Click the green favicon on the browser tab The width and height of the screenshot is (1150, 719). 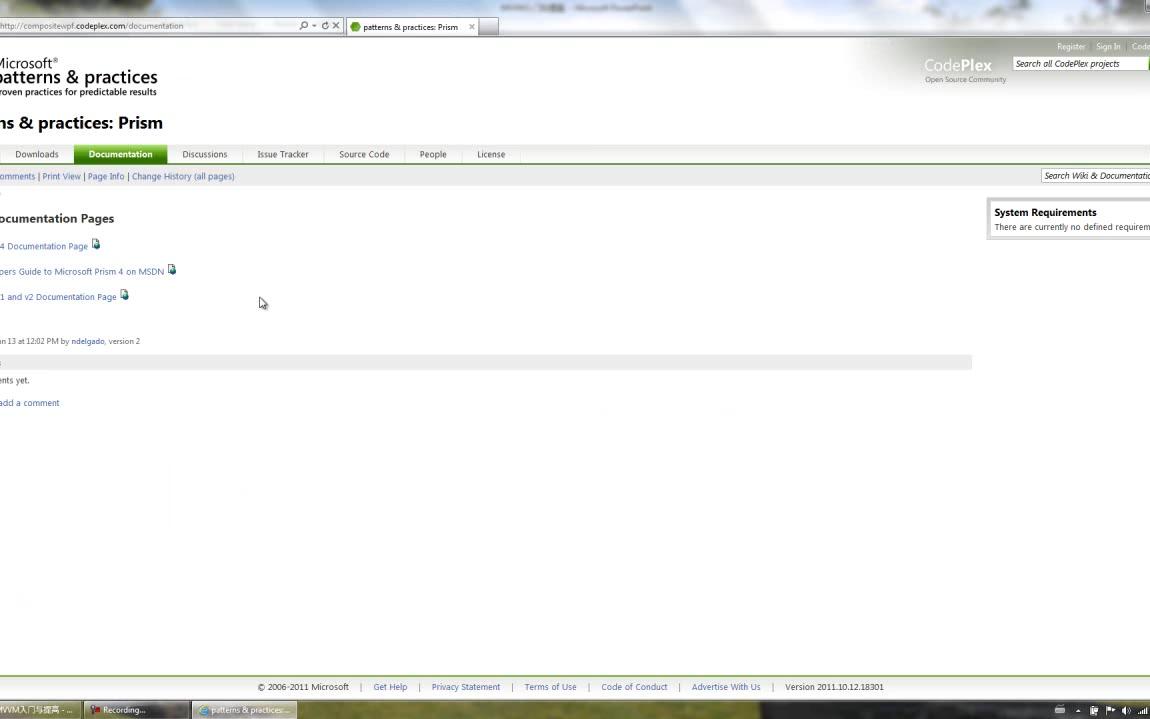pyautogui.click(x=356, y=26)
